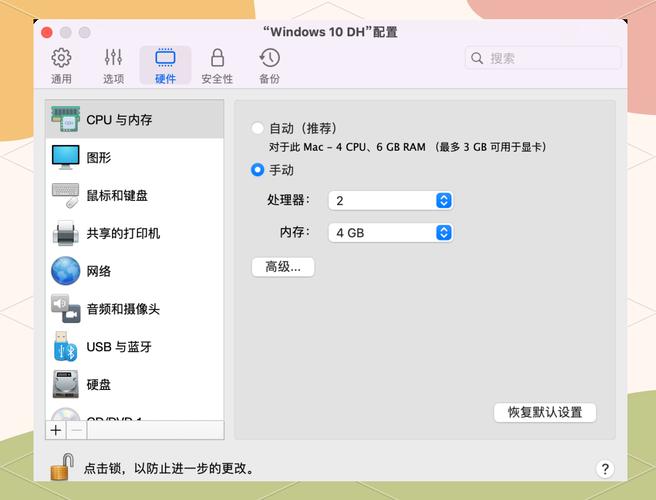Select the CPU 与内存 text row

click(119, 120)
